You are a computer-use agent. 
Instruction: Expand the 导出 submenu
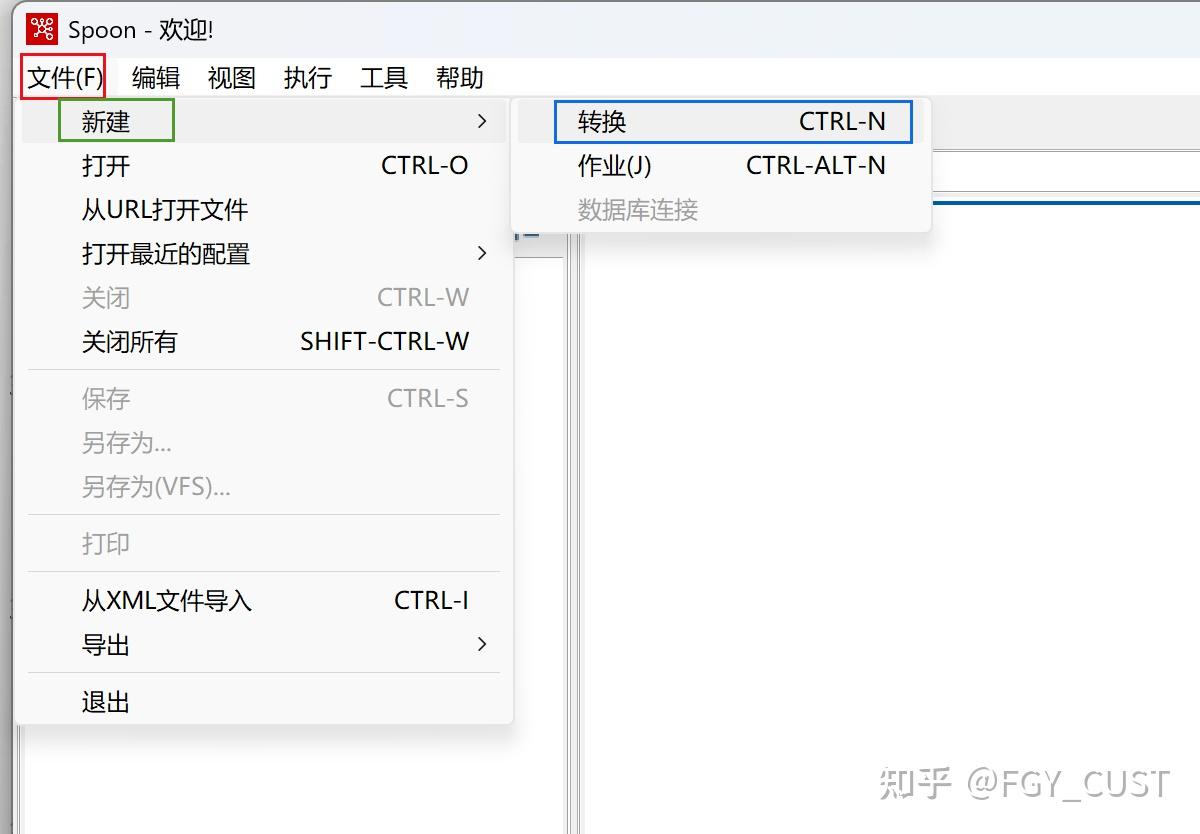106,644
